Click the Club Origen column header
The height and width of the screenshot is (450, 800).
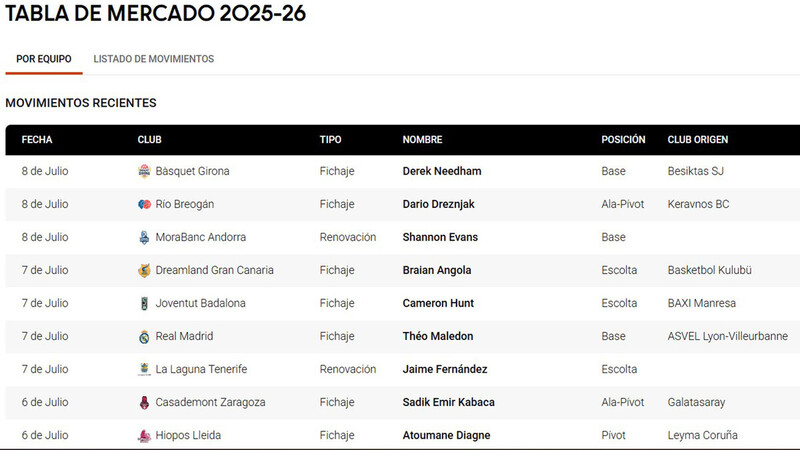(697, 140)
